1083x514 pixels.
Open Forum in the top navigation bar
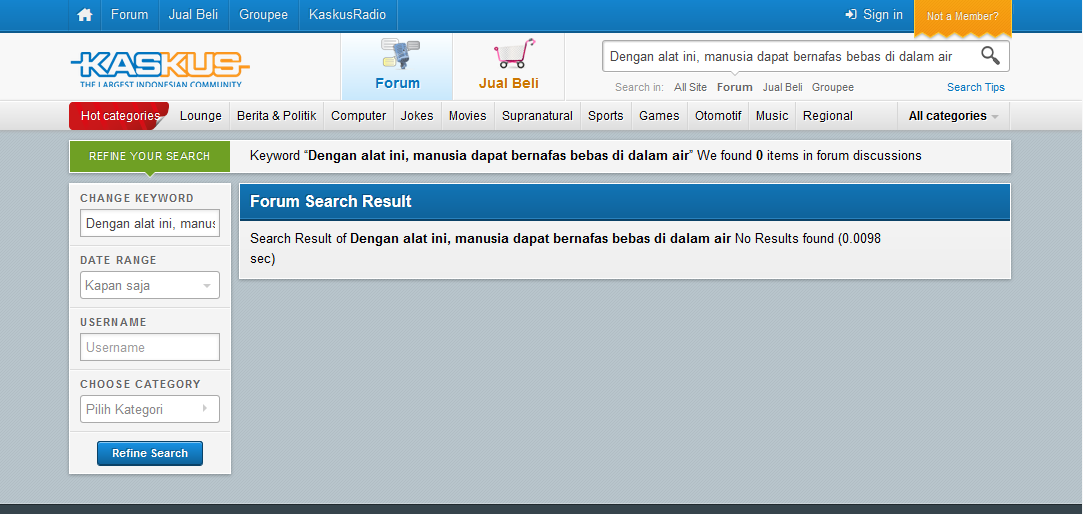(129, 15)
